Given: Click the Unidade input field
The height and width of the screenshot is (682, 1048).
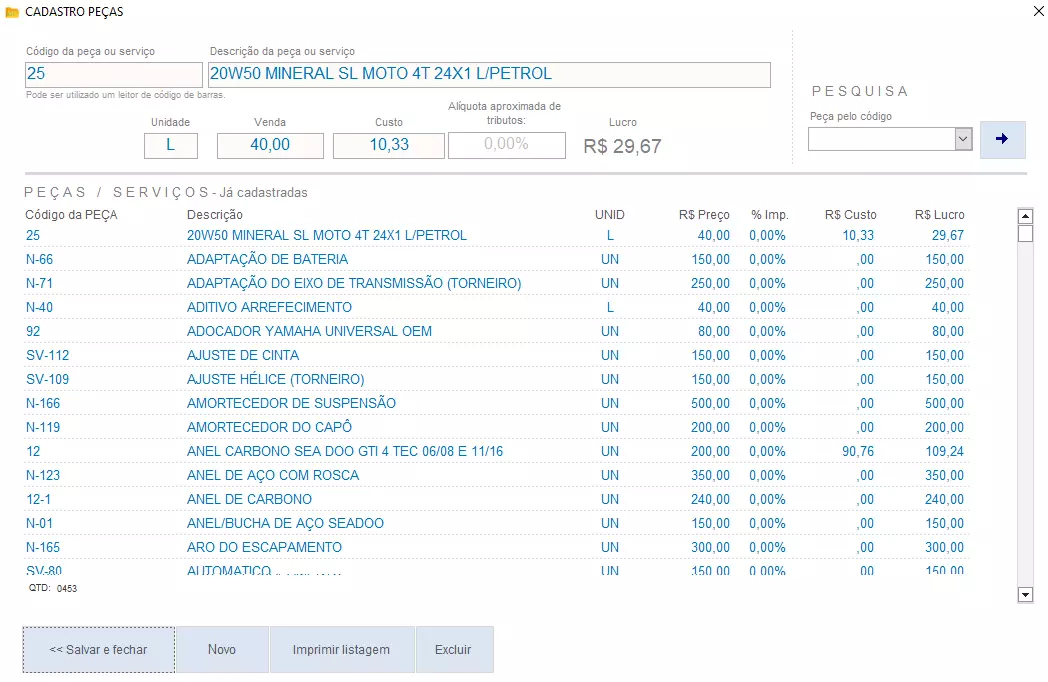Looking at the screenshot, I should click(x=170, y=145).
